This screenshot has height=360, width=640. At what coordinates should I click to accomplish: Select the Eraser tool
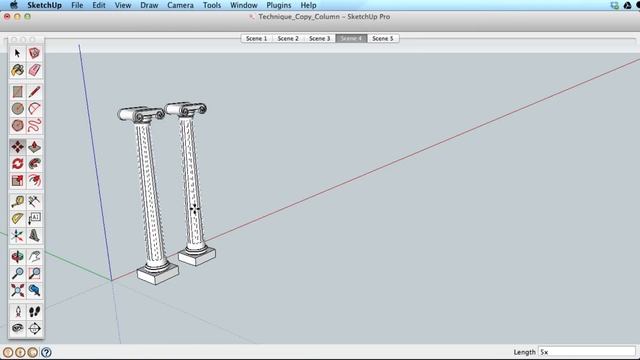(x=34, y=70)
